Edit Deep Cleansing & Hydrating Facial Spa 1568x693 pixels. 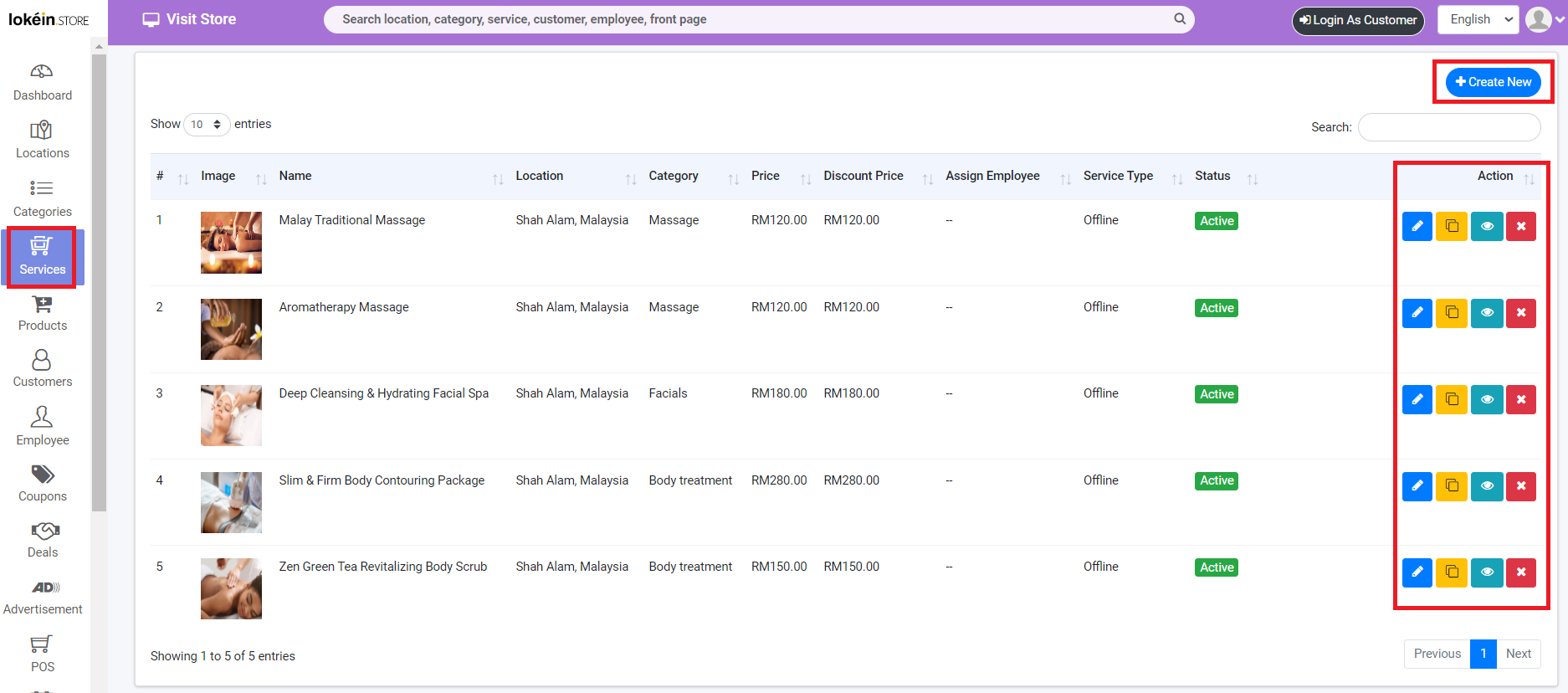tap(1417, 399)
